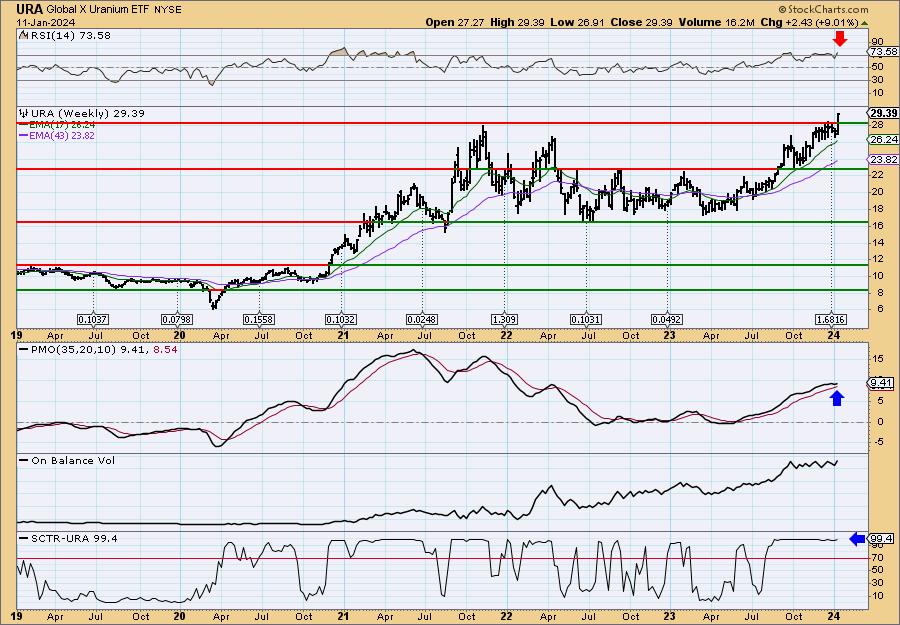
Task: Click the 70 tick on SCTR axis
Action: pos(876,558)
